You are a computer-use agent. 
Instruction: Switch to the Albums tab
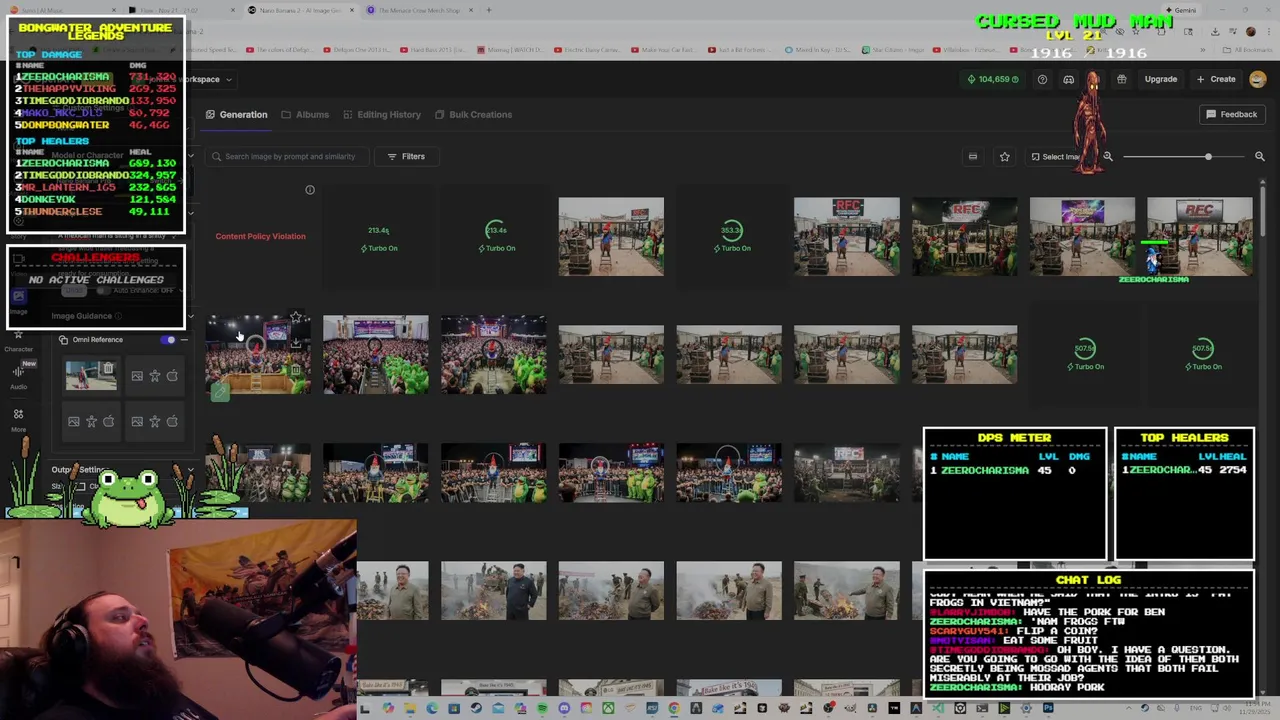pyautogui.click(x=305, y=114)
